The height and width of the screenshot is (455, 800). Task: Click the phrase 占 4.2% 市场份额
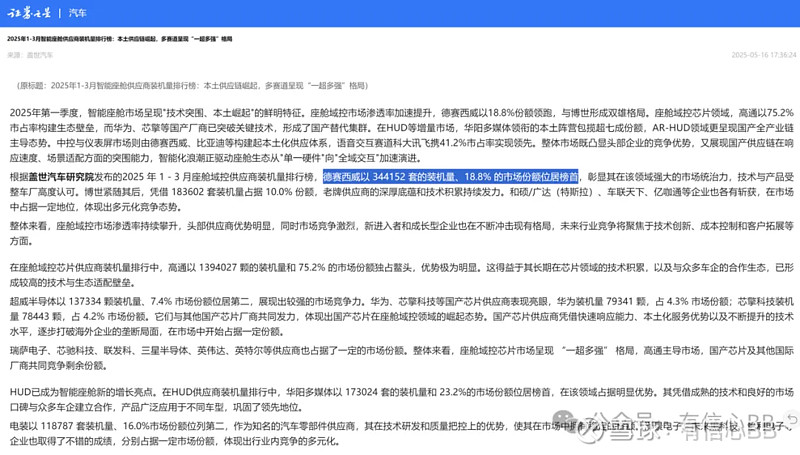pos(109,317)
